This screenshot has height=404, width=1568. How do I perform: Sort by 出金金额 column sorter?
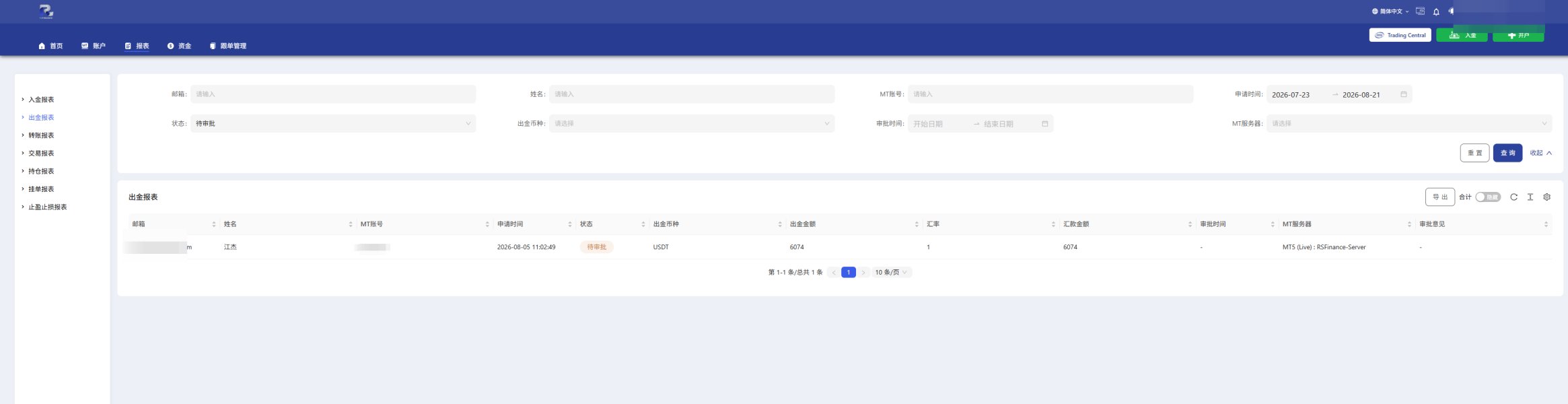tap(917, 224)
